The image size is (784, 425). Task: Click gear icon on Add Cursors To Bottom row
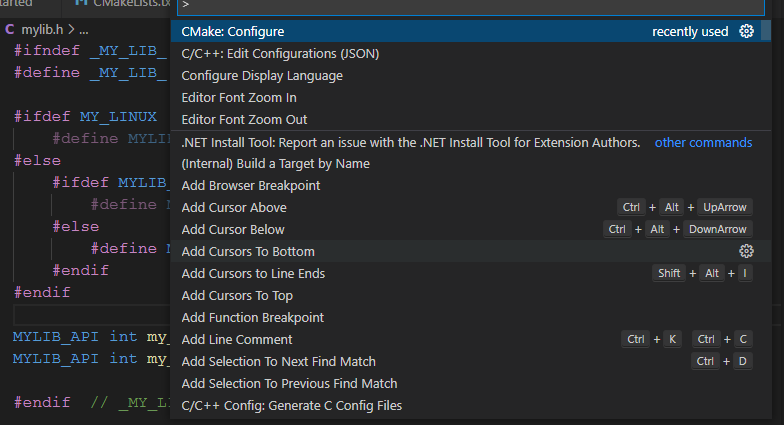[746, 251]
